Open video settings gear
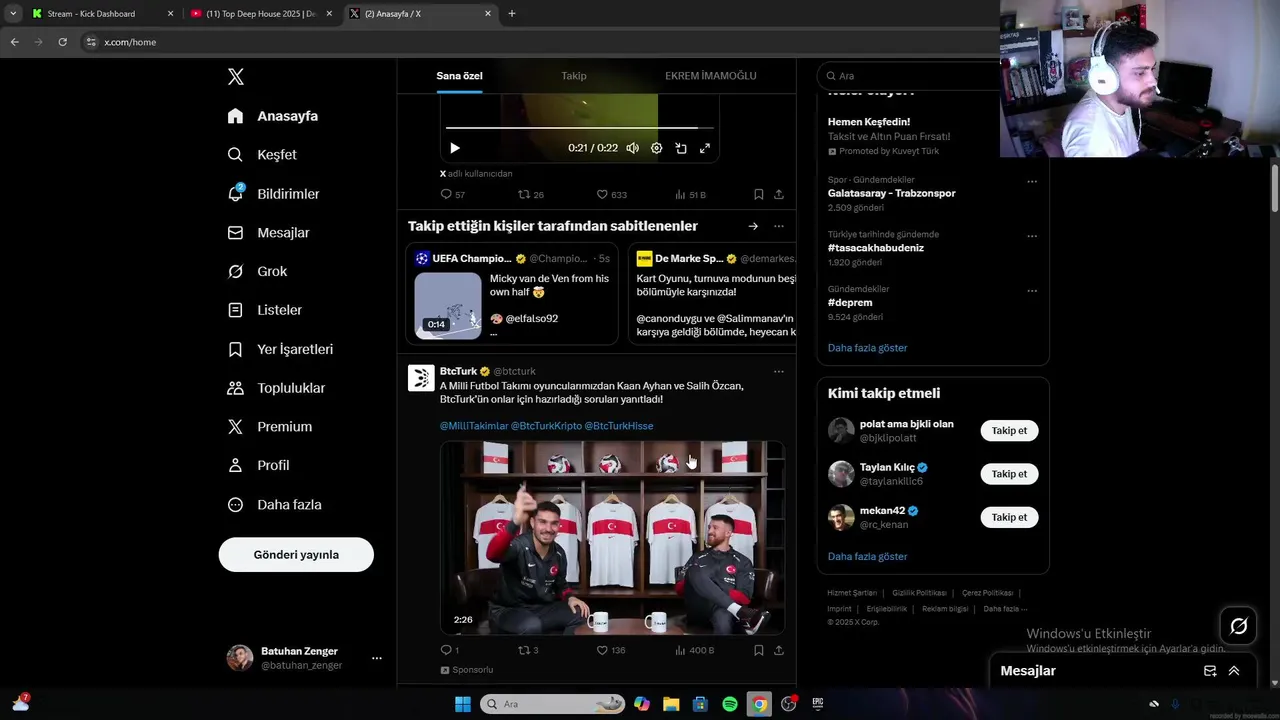 657,148
